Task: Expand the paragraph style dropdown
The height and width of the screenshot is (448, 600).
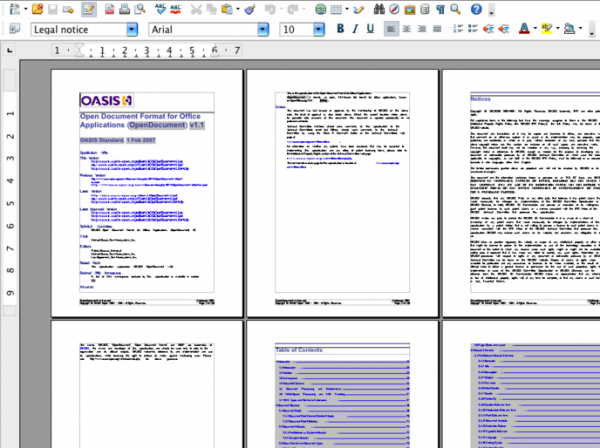Action: [x=132, y=29]
